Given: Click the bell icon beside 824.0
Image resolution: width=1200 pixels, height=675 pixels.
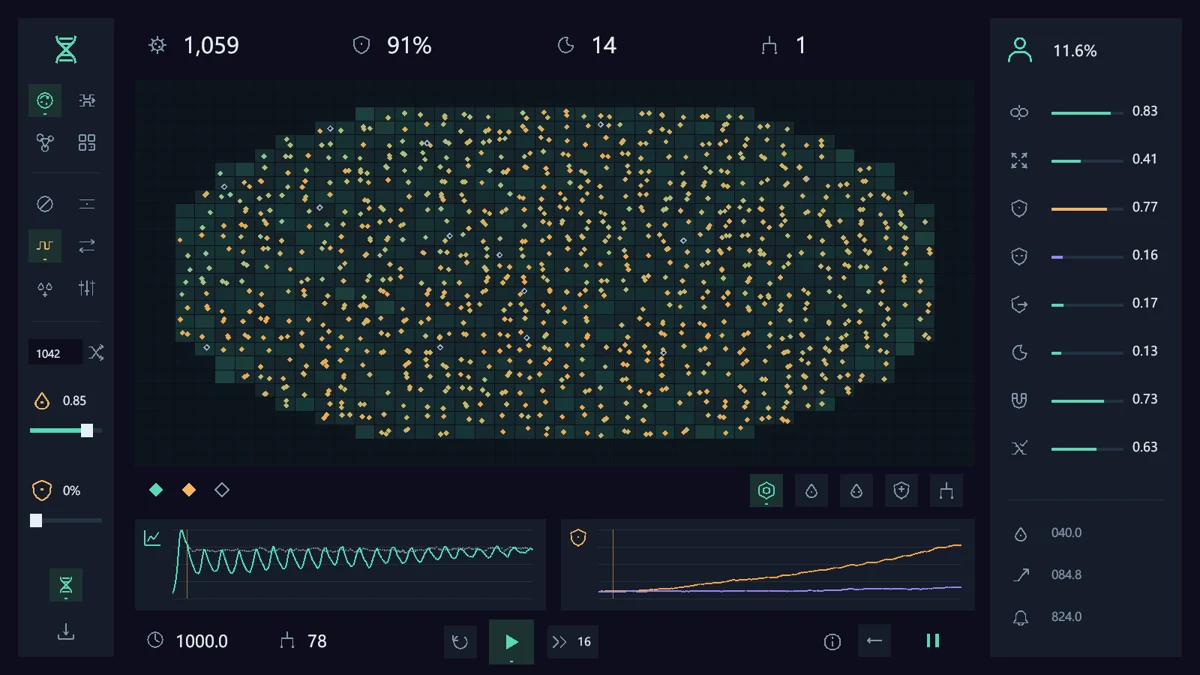Looking at the screenshot, I should [1020, 618].
